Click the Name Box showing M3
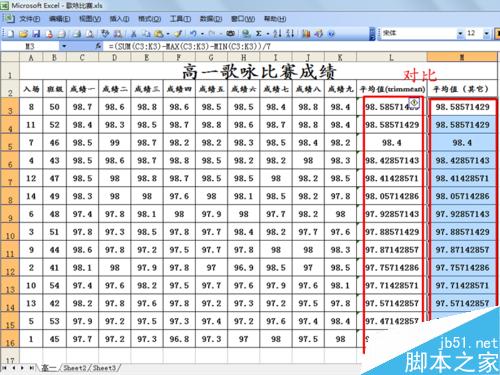The height and width of the screenshot is (375, 500). click(30, 46)
